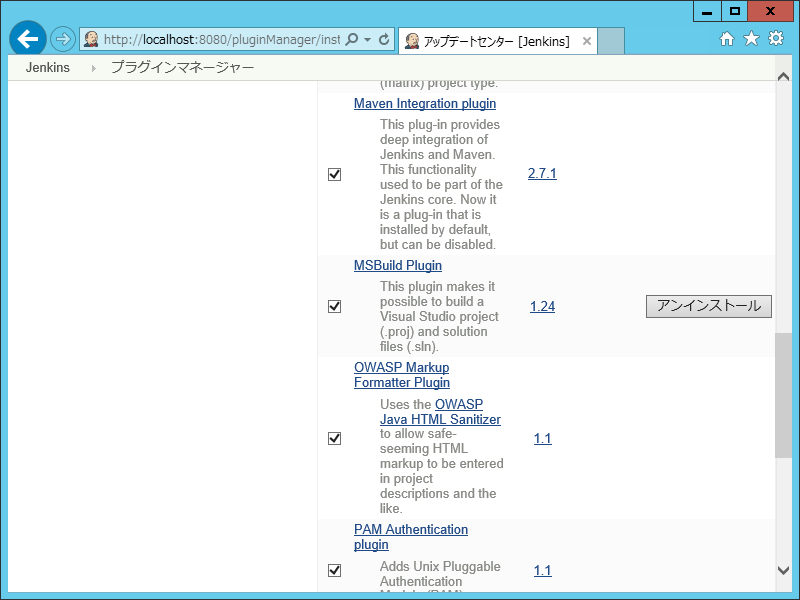The height and width of the screenshot is (600, 800).
Task: Refresh the page with reload icon
Action: click(384, 39)
